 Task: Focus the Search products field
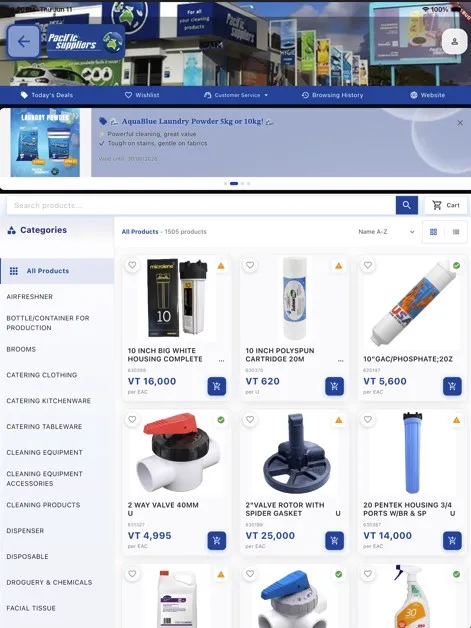pos(201,205)
